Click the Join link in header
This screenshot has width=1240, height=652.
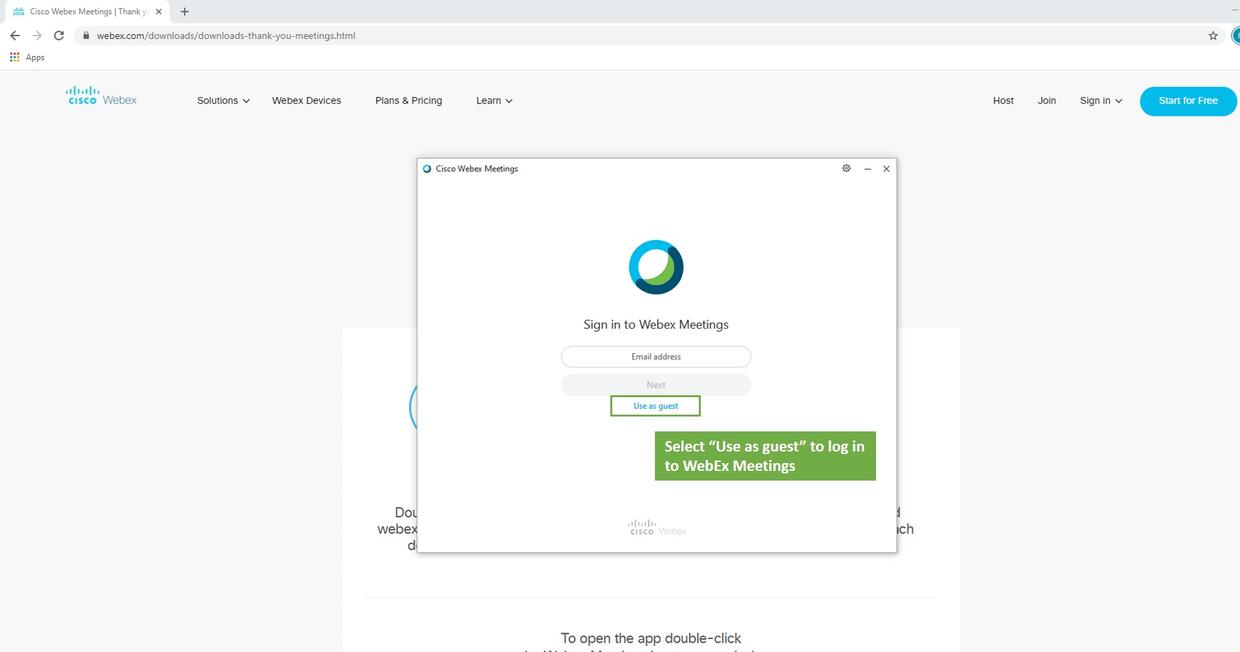tap(1046, 101)
